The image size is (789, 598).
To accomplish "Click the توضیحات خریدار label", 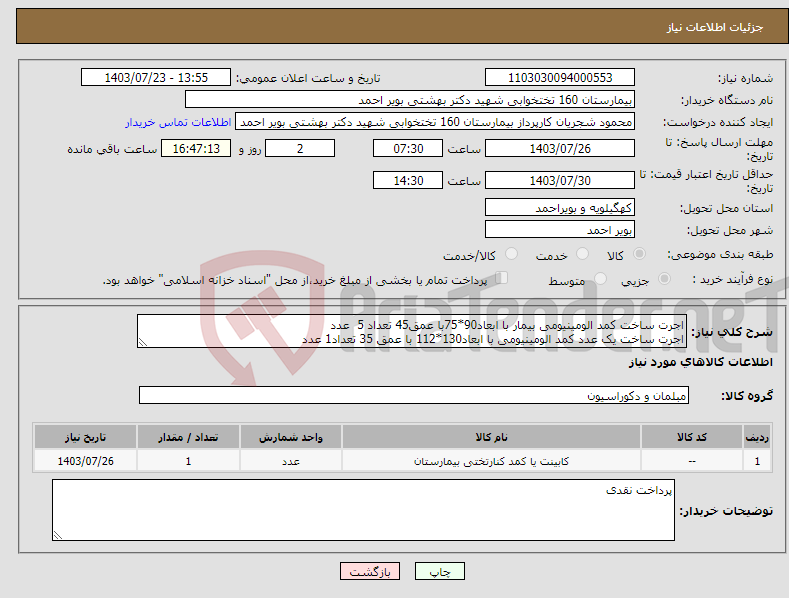I will (x=726, y=511).
